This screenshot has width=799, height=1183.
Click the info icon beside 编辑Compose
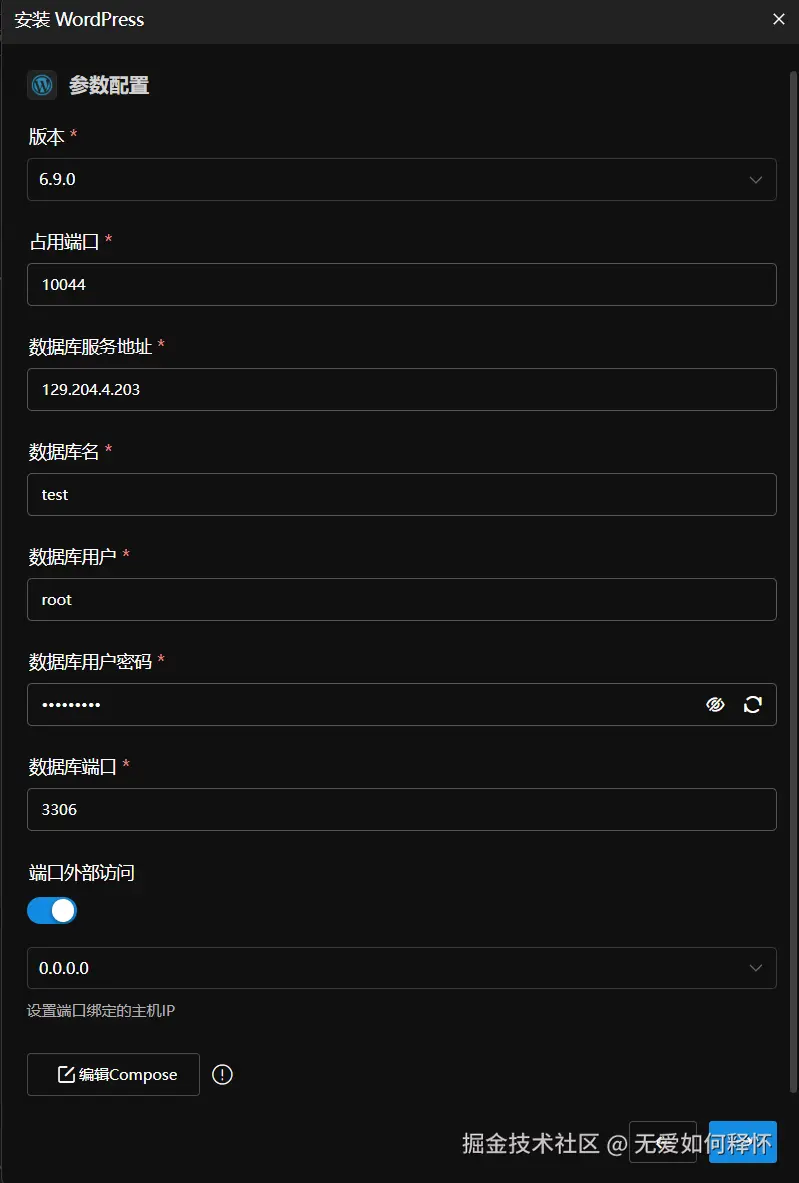pyautogui.click(x=223, y=1075)
